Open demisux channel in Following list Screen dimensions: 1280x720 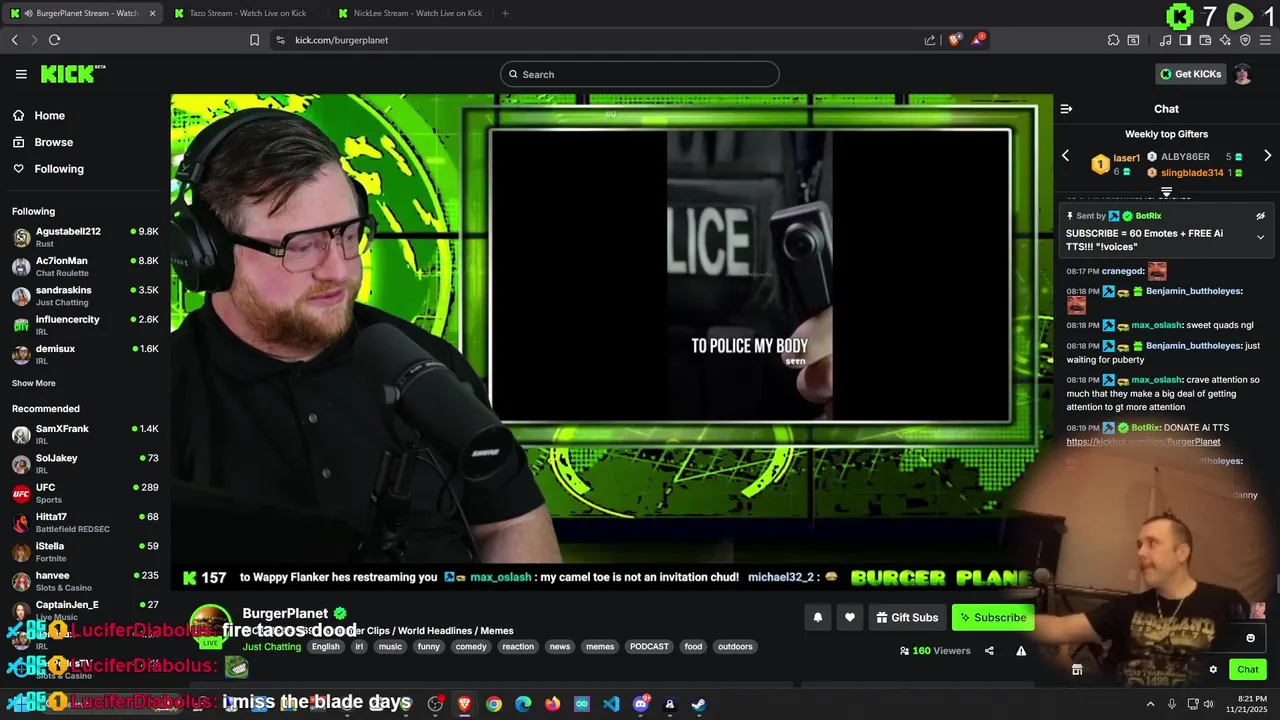coord(85,354)
